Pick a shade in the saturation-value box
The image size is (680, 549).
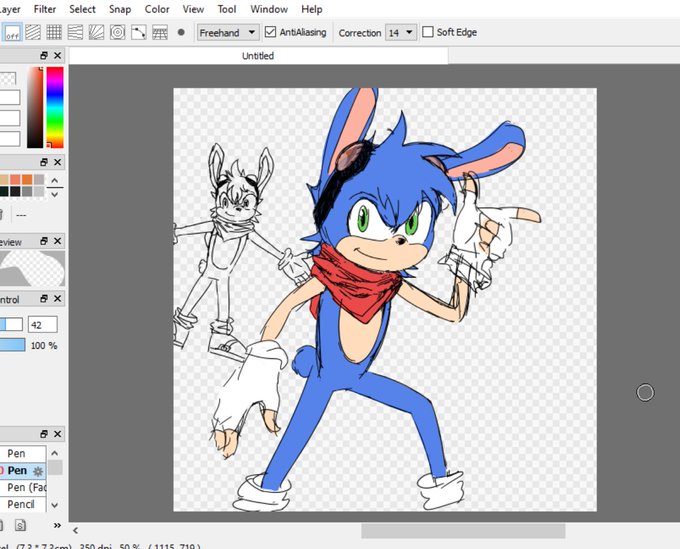(35, 107)
